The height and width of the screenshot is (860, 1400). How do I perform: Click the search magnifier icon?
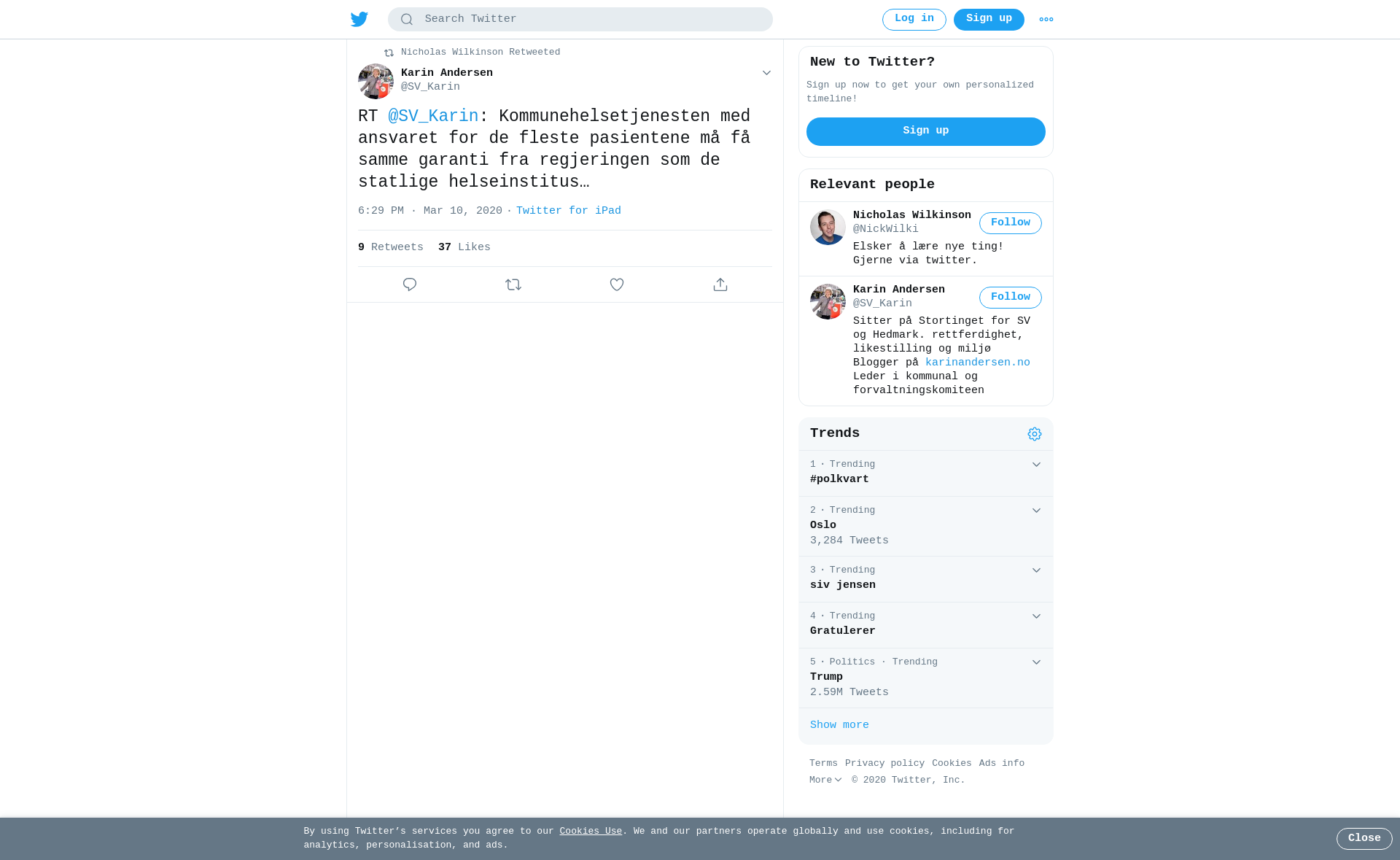pyautogui.click(x=407, y=20)
